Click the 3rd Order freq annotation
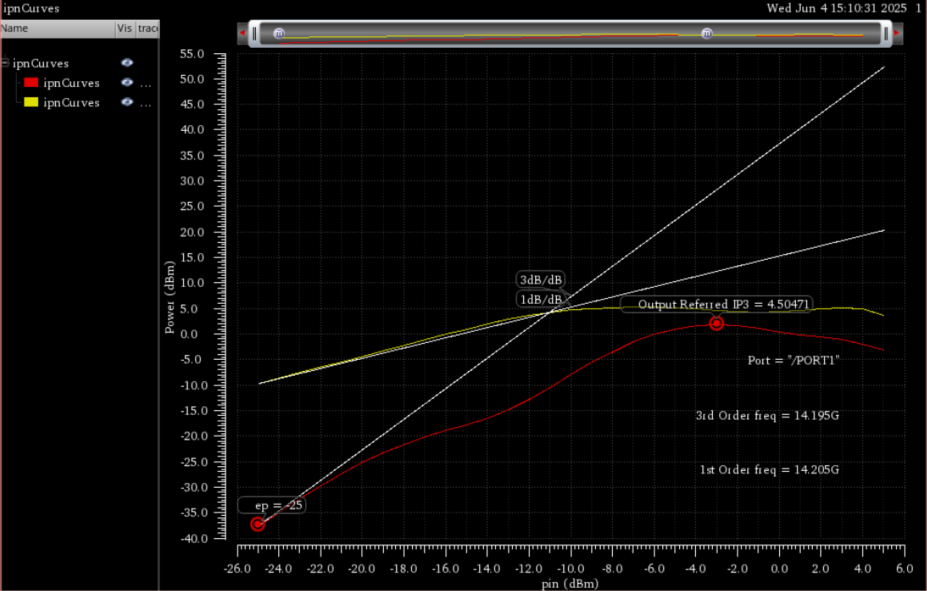 pyautogui.click(x=767, y=415)
